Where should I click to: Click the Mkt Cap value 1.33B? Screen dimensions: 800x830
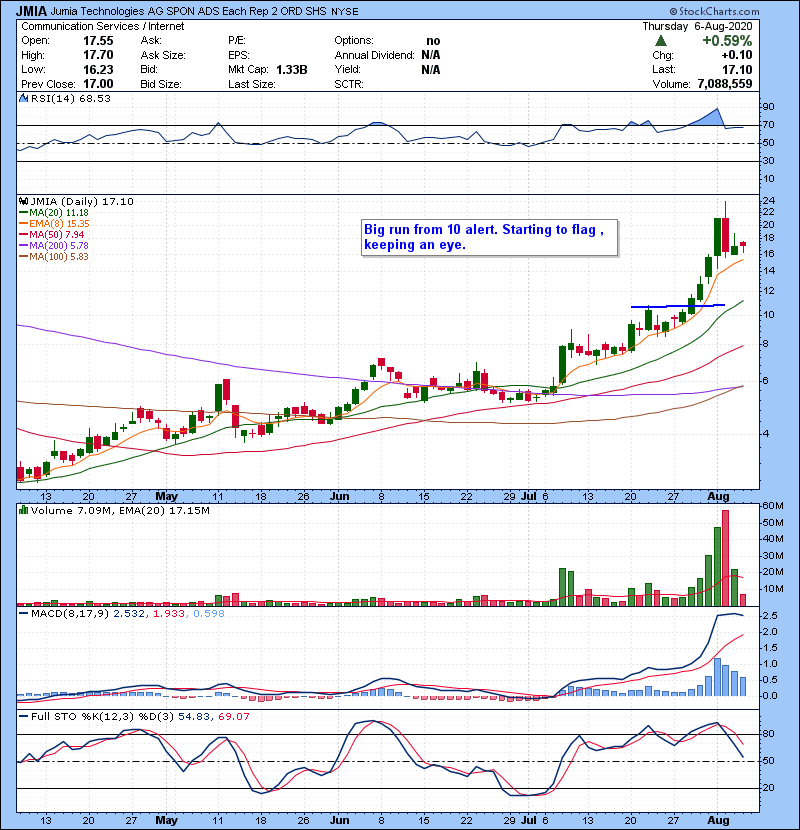292,69
